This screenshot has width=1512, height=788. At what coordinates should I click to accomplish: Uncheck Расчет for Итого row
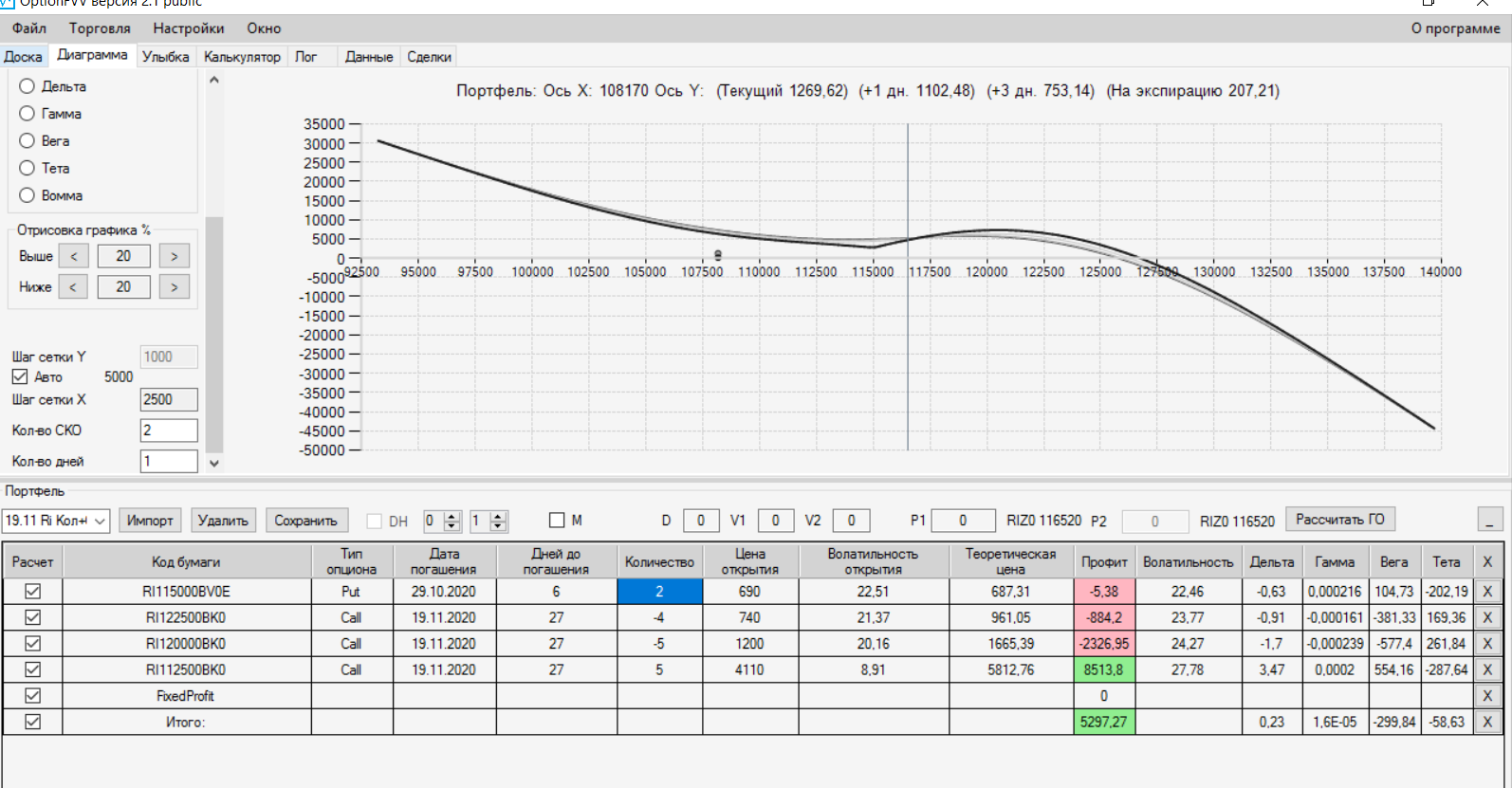(33, 722)
